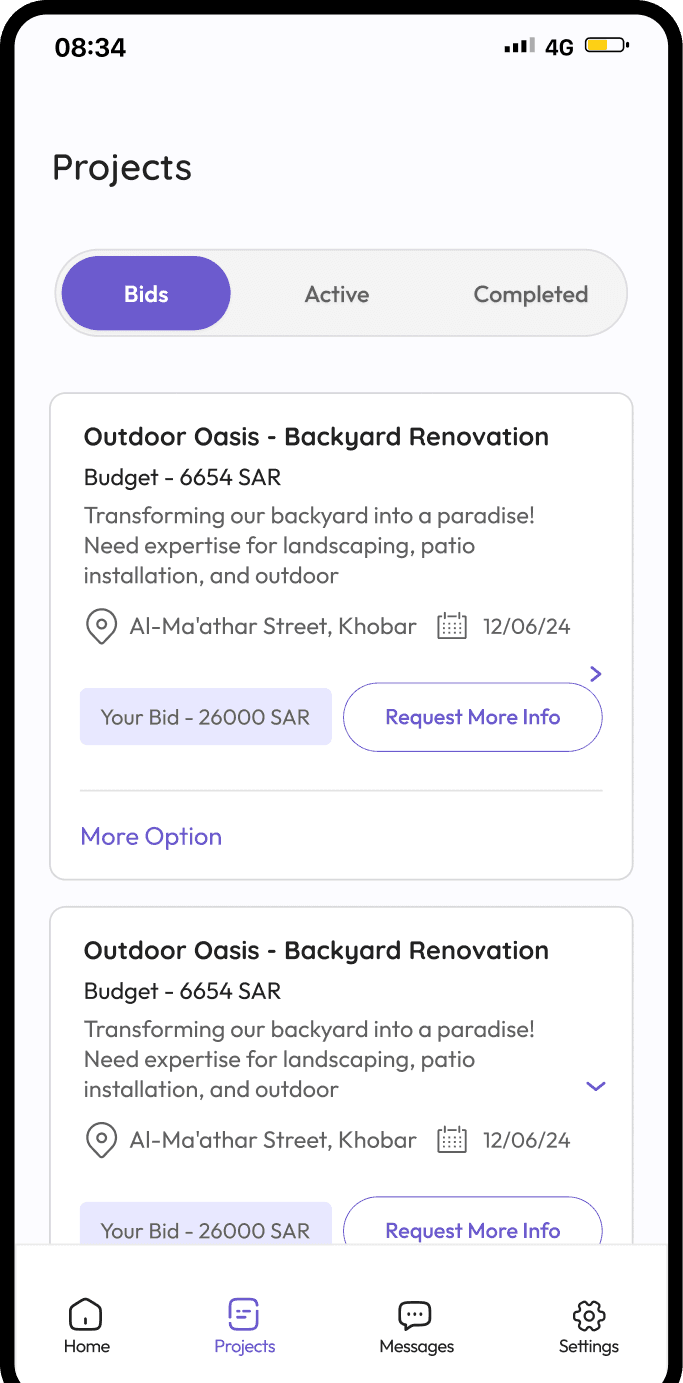The width and height of the screenshot is (683, 1383).
Task: Tap the calendar icon in first project card
Action: 452,627
